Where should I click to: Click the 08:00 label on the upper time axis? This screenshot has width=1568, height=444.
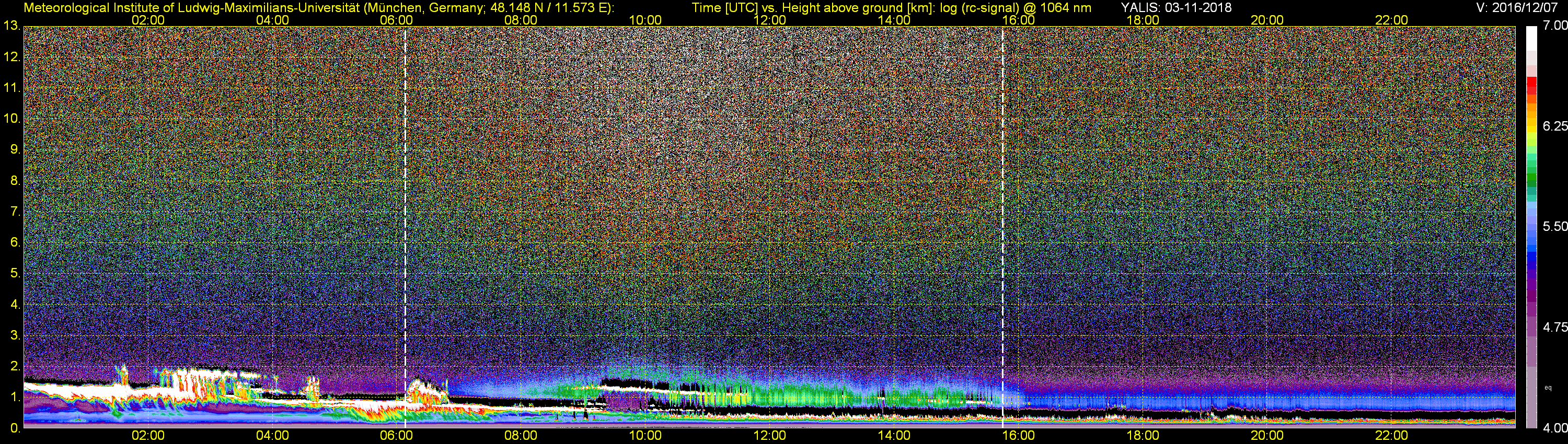(521, 20)
